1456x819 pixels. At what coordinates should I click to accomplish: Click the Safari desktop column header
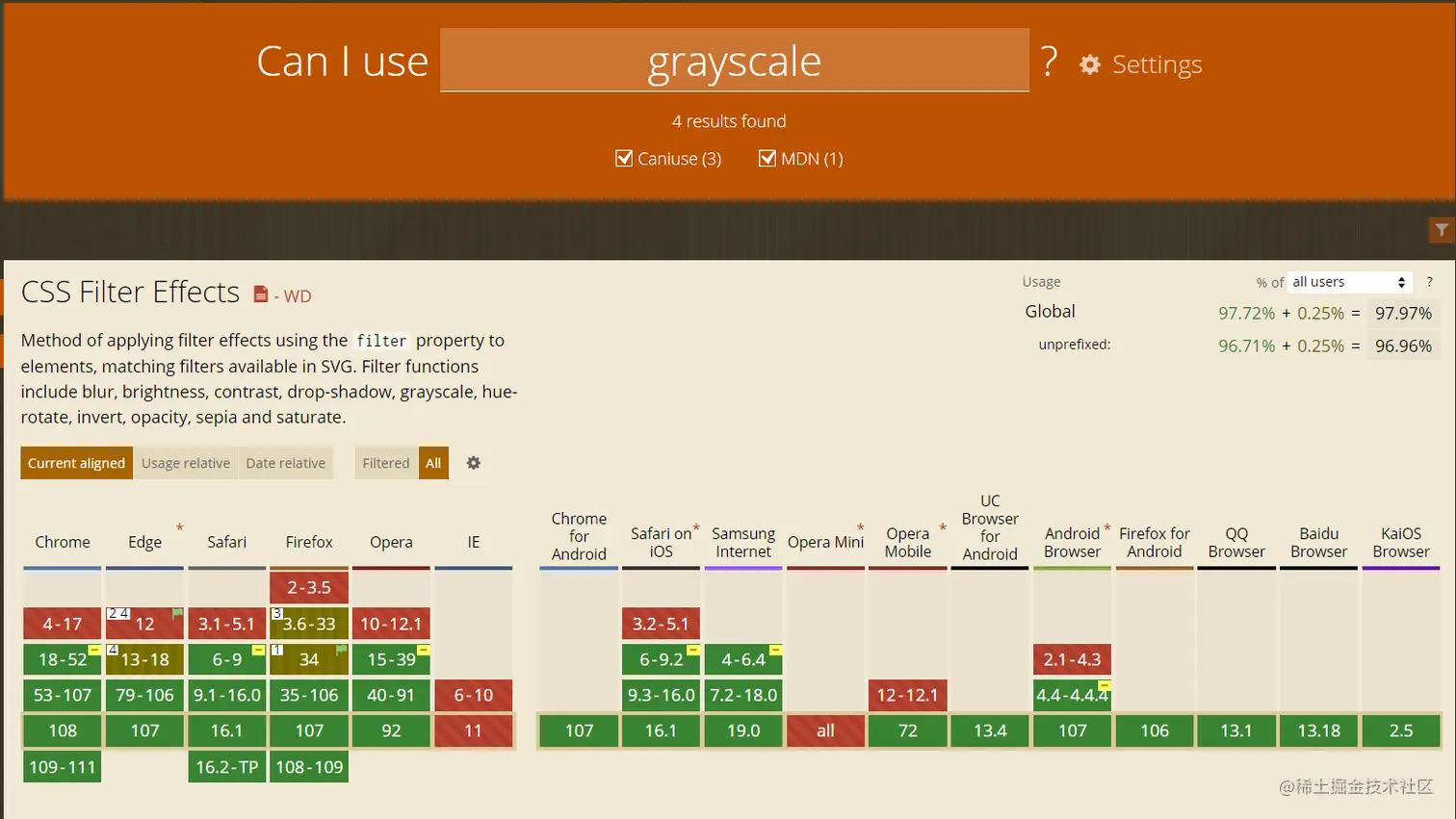point(227,542)
